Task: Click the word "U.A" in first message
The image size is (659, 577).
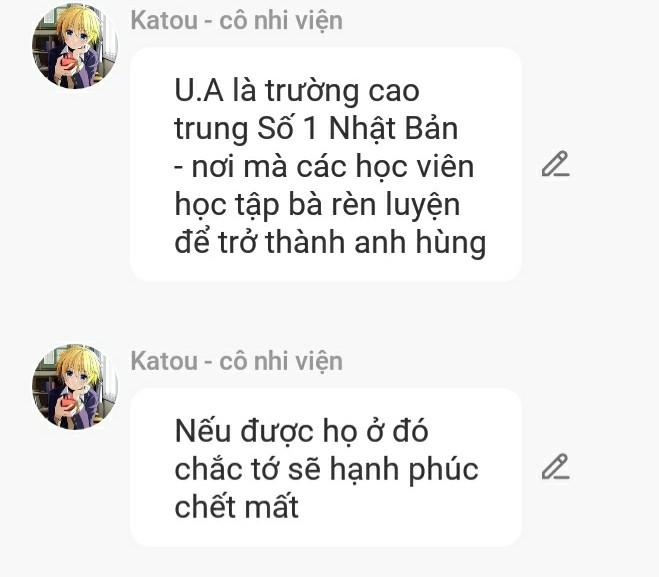Action: coord(199,90)
